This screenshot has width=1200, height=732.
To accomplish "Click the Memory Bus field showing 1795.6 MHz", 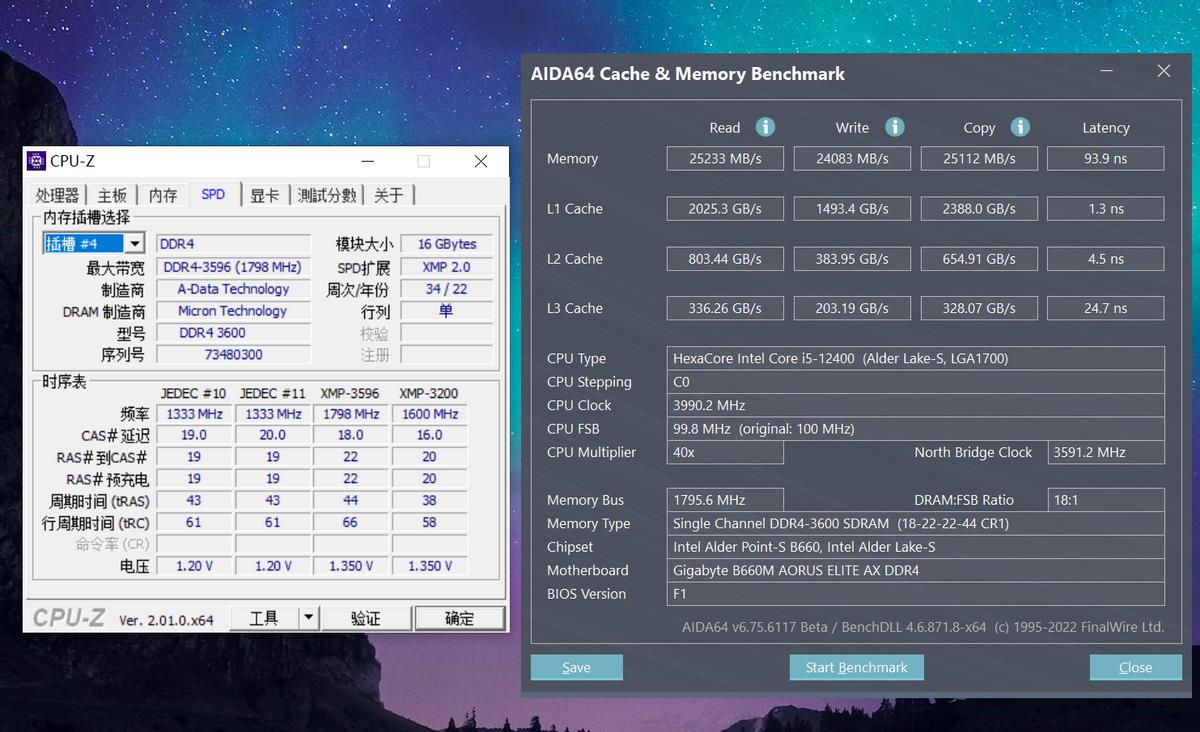I will pos(725,499).
